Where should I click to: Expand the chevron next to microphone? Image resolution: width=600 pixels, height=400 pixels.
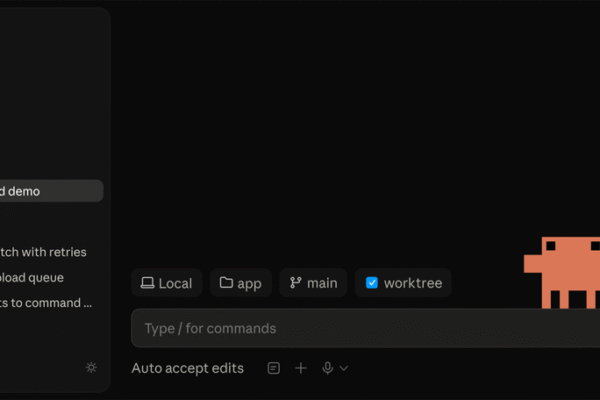(x=344, y=368)
